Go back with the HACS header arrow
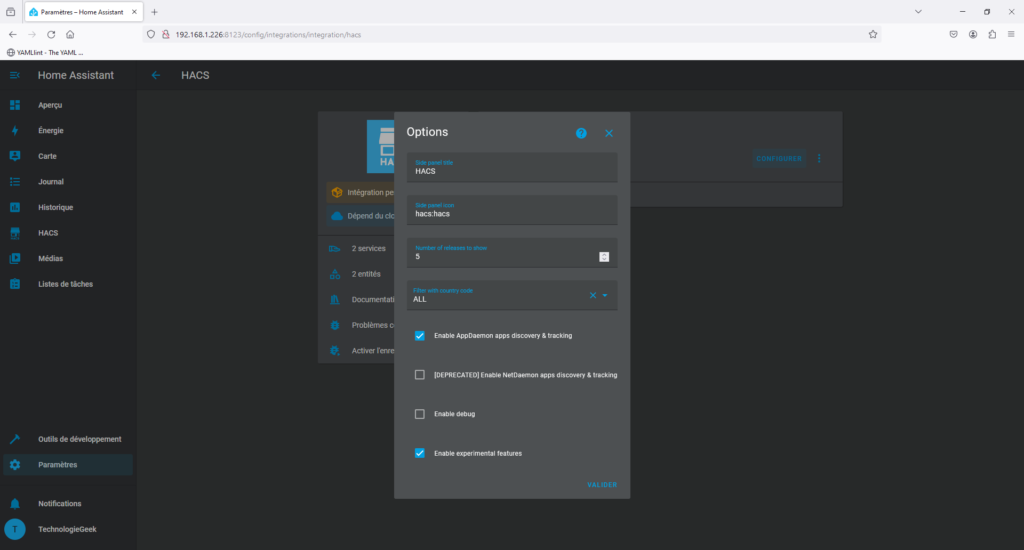Image resolution: width=1024 pixels, height=550 pixels. [x=155, y=75]
